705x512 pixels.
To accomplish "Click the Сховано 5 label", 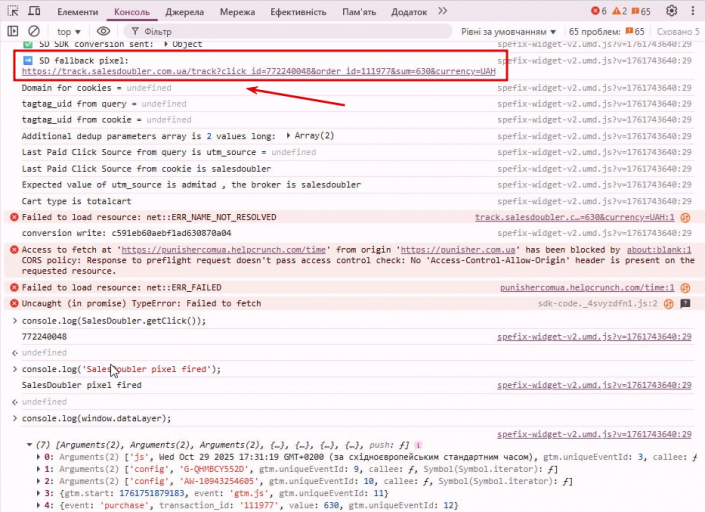I will click(x=678, y=32).
